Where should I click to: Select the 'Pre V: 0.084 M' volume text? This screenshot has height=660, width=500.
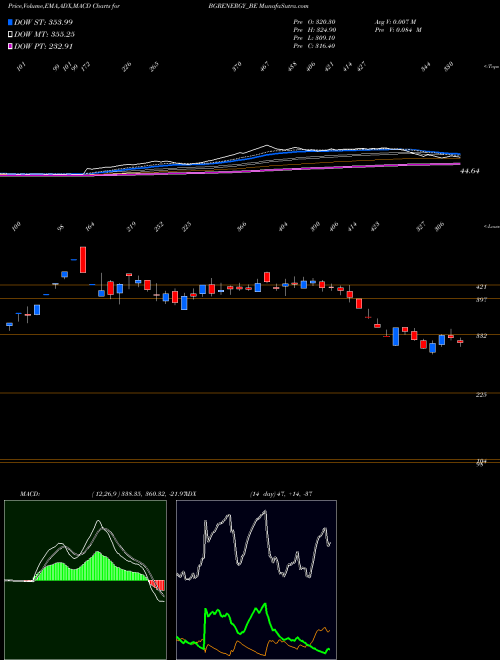(397, 30)
